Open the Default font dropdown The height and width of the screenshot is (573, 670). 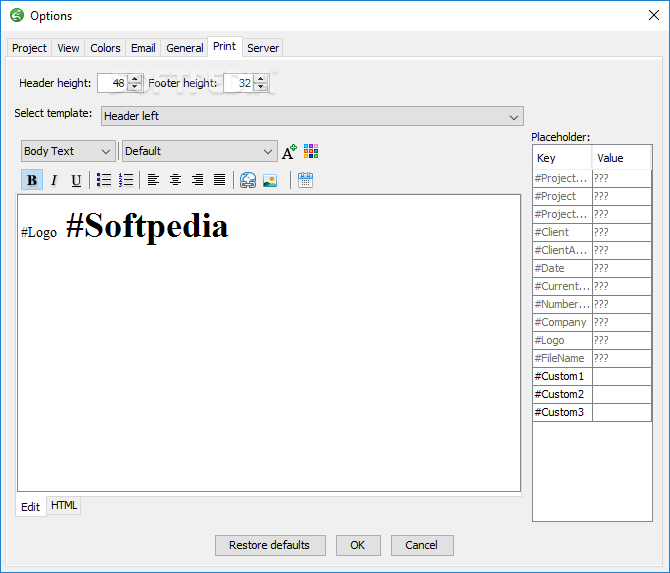point(200,151)
